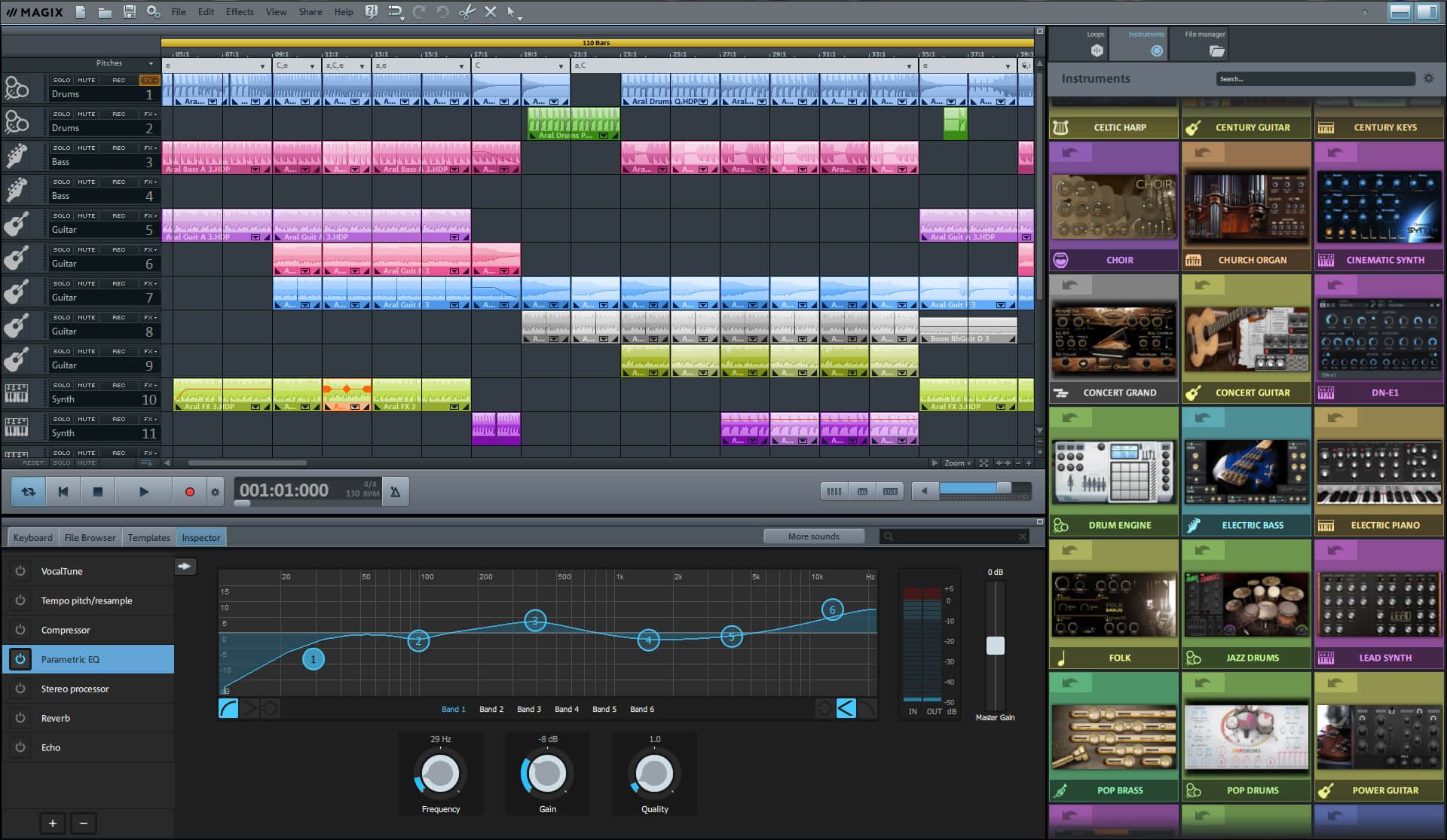Click the play button in transport controls

pos(144,491)
